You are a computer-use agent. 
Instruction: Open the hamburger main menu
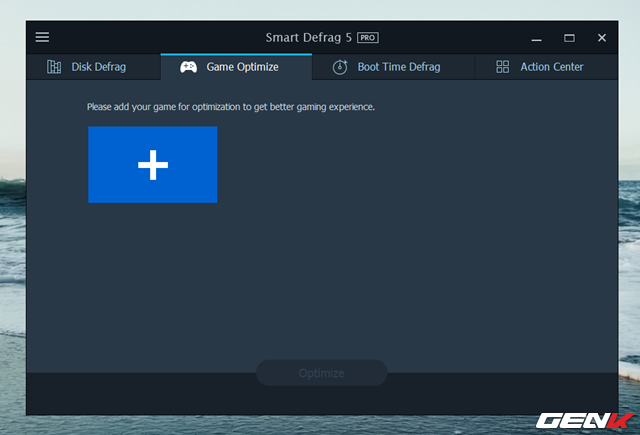point(42,37)
